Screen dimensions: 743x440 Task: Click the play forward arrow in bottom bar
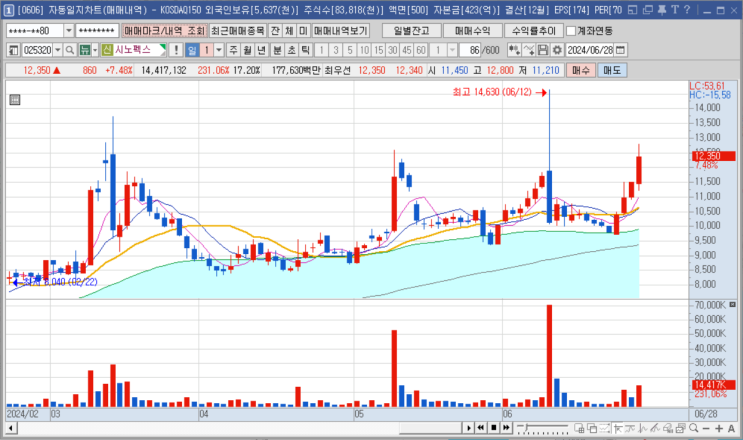(468, 428)
